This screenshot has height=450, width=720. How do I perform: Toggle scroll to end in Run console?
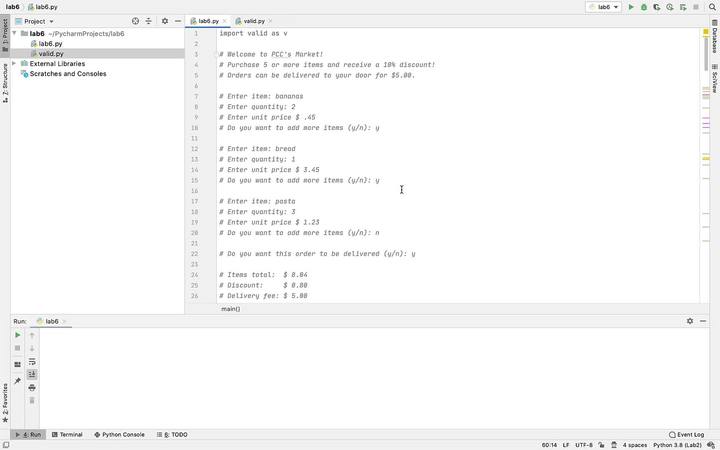[x=32, y=374]
